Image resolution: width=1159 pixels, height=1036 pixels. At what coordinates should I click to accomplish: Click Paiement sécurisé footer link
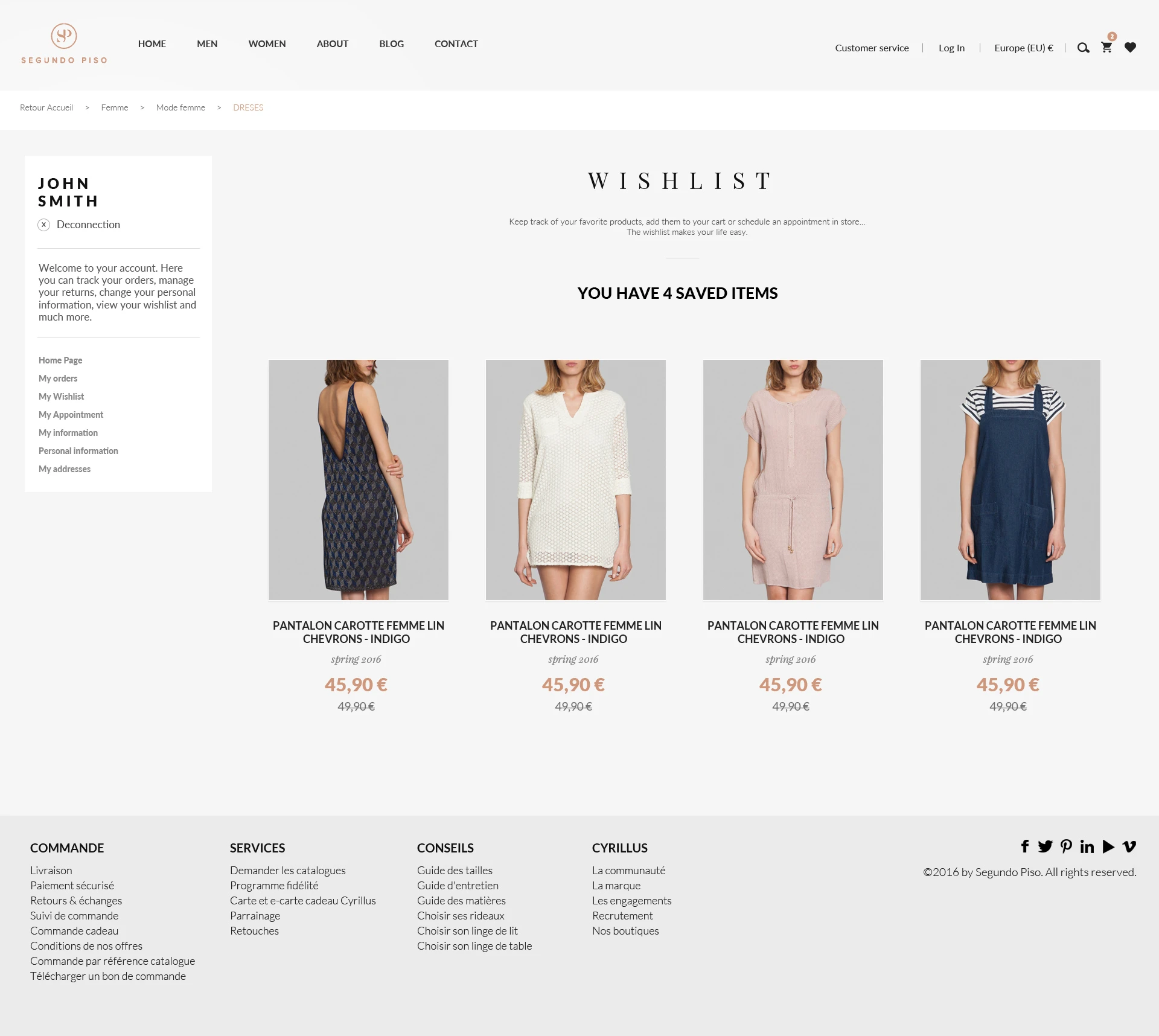pyautogui.click(x=72, y=886)
